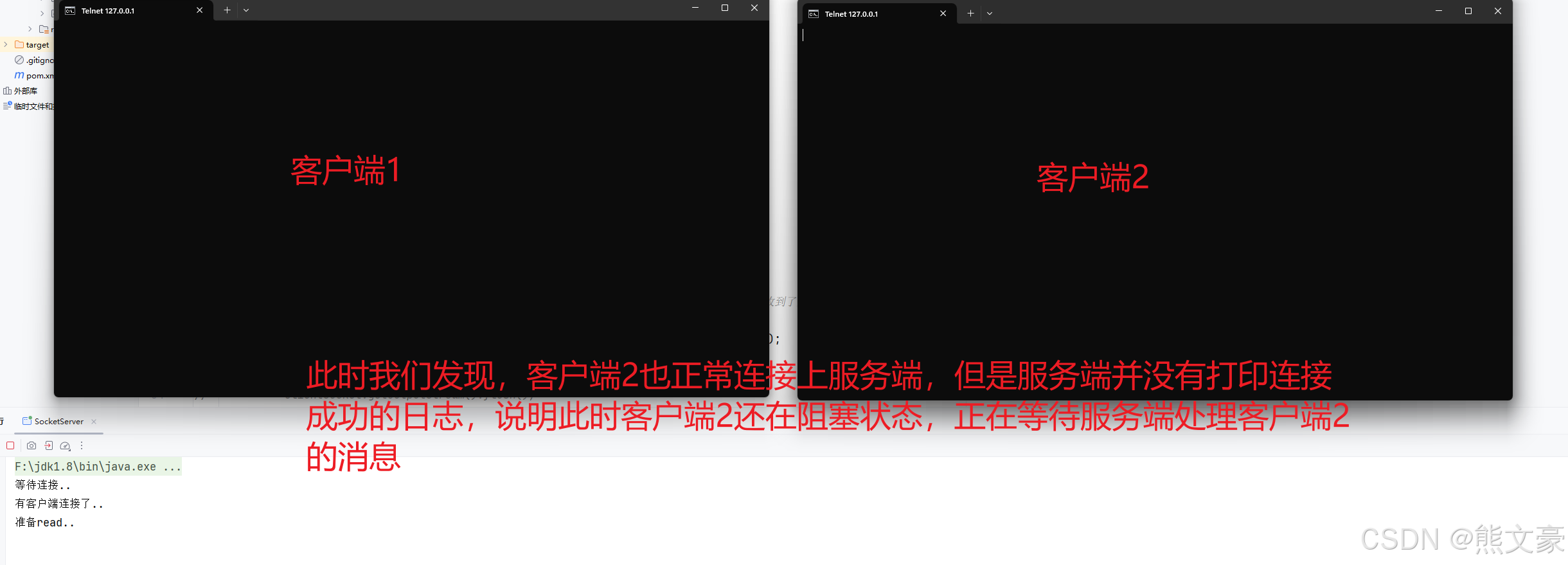Click the attach debugger arrow icon
Viewport: 1568px width, 565px height.
(49, 445)
